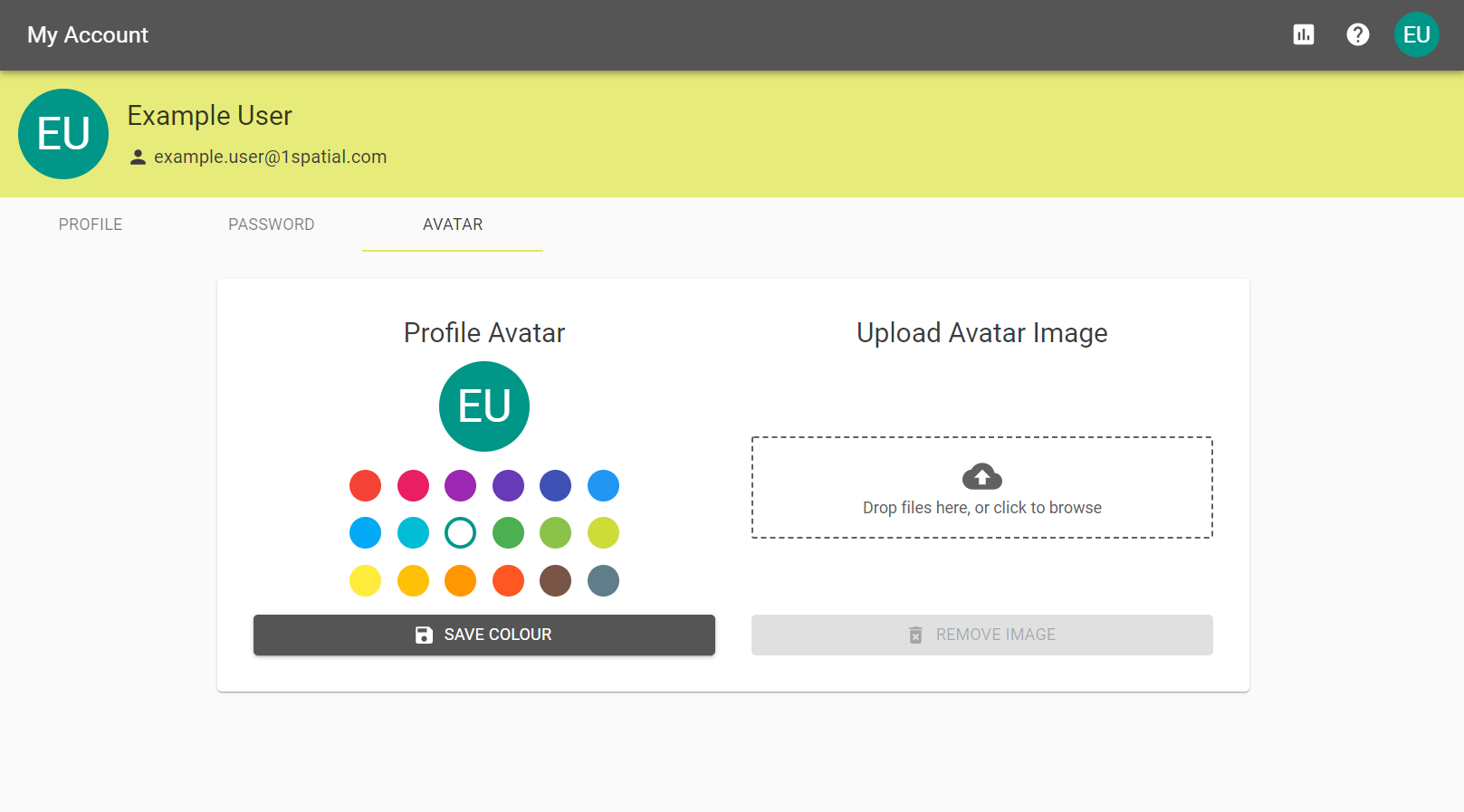
Task: Select the blue swatch ending the first row
Action: coord(603,485)
